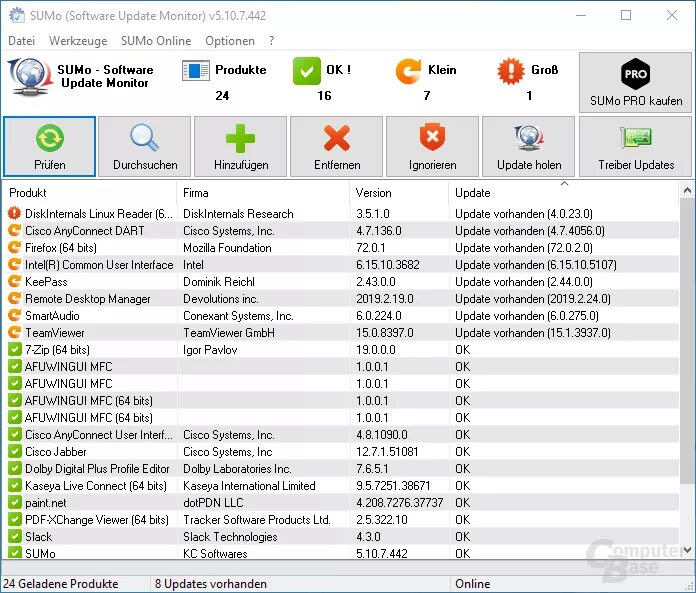Click Cisco Jabber green checkmark icon

click(x=15, y=451)
